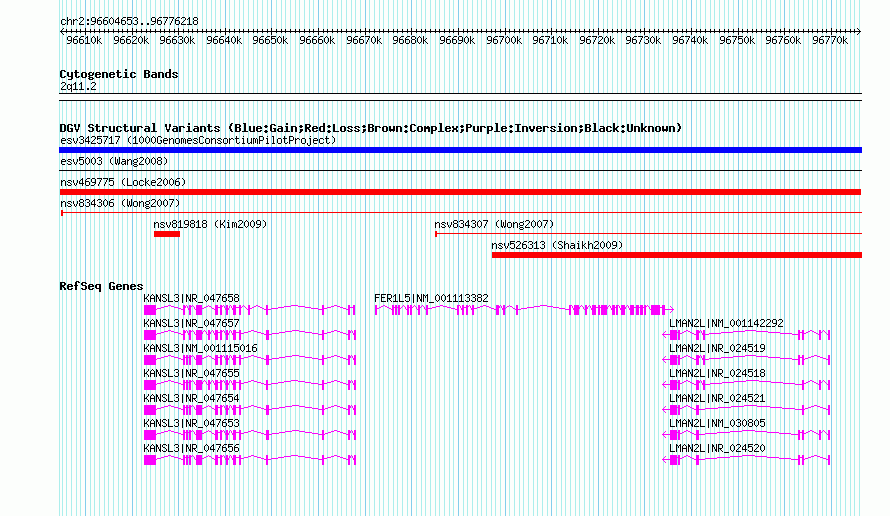
Task: Click the short nsv819818 red variant bar
Action: pos(167,234)
